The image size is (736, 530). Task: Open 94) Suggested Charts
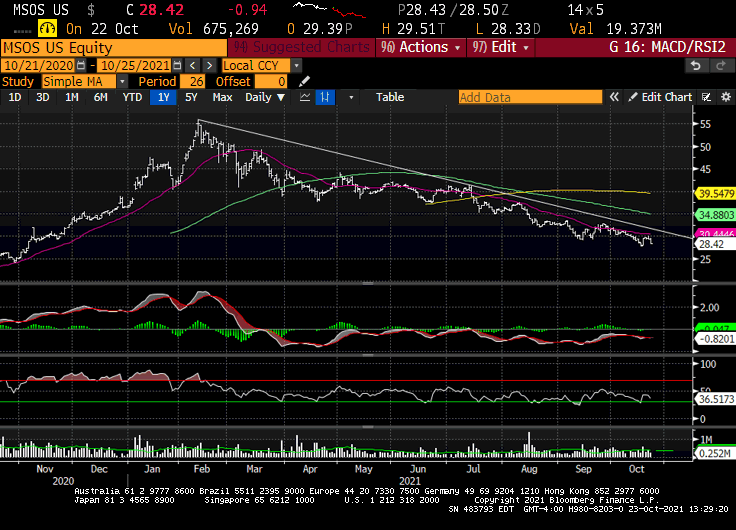point(301,47)
